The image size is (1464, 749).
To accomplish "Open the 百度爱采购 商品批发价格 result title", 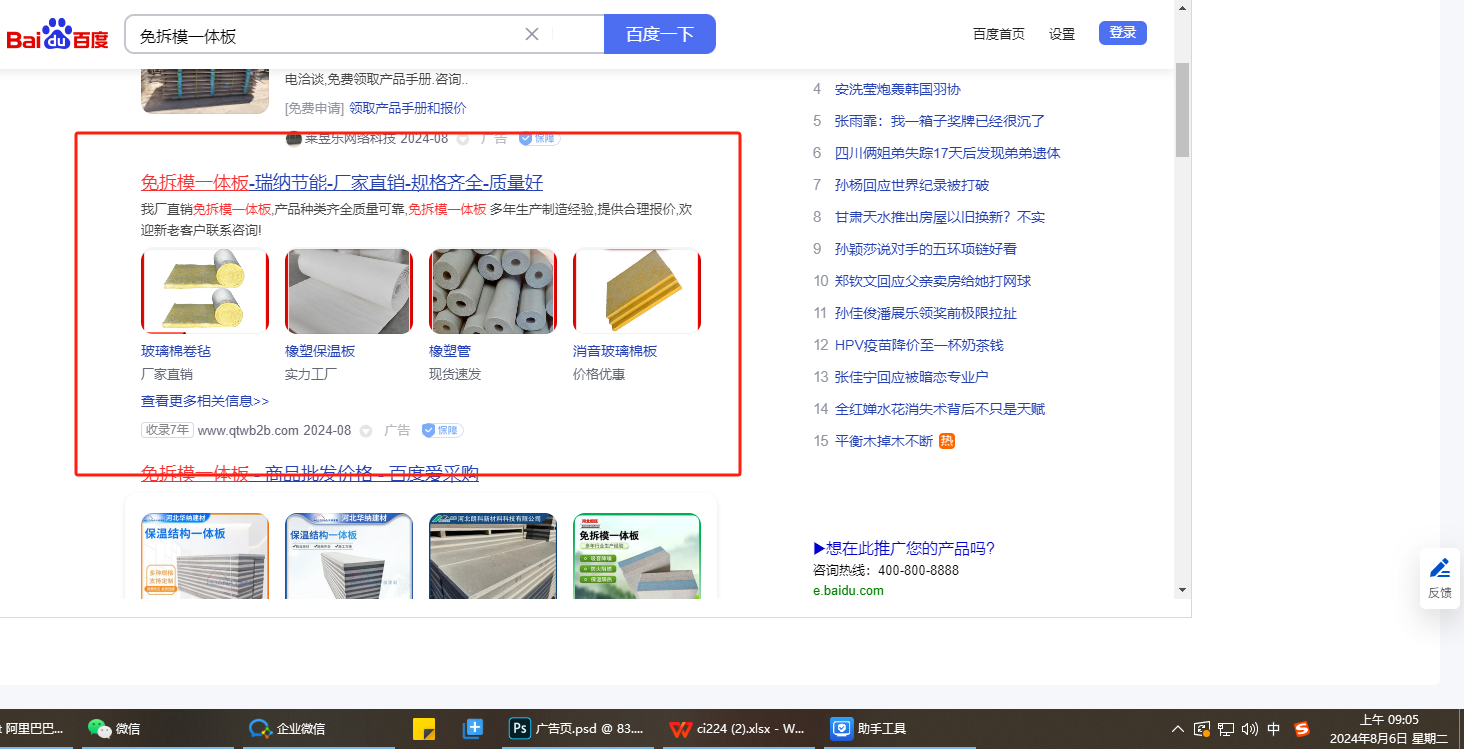I will coord(310,473).
